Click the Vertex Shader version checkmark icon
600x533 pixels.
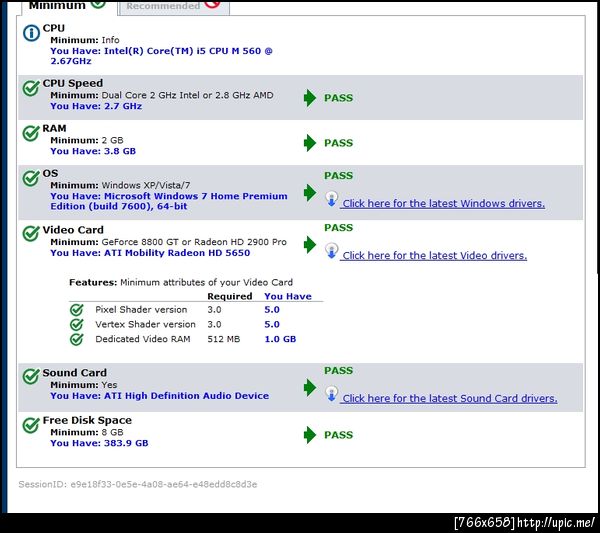point(77,324)
